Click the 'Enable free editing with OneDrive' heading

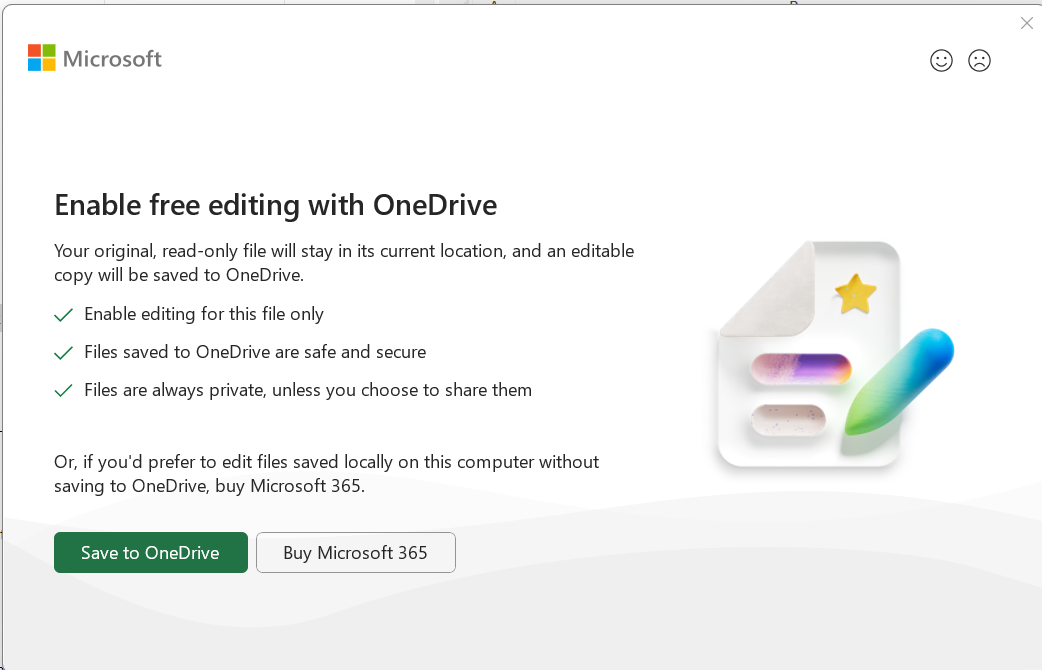pos(275,205)
